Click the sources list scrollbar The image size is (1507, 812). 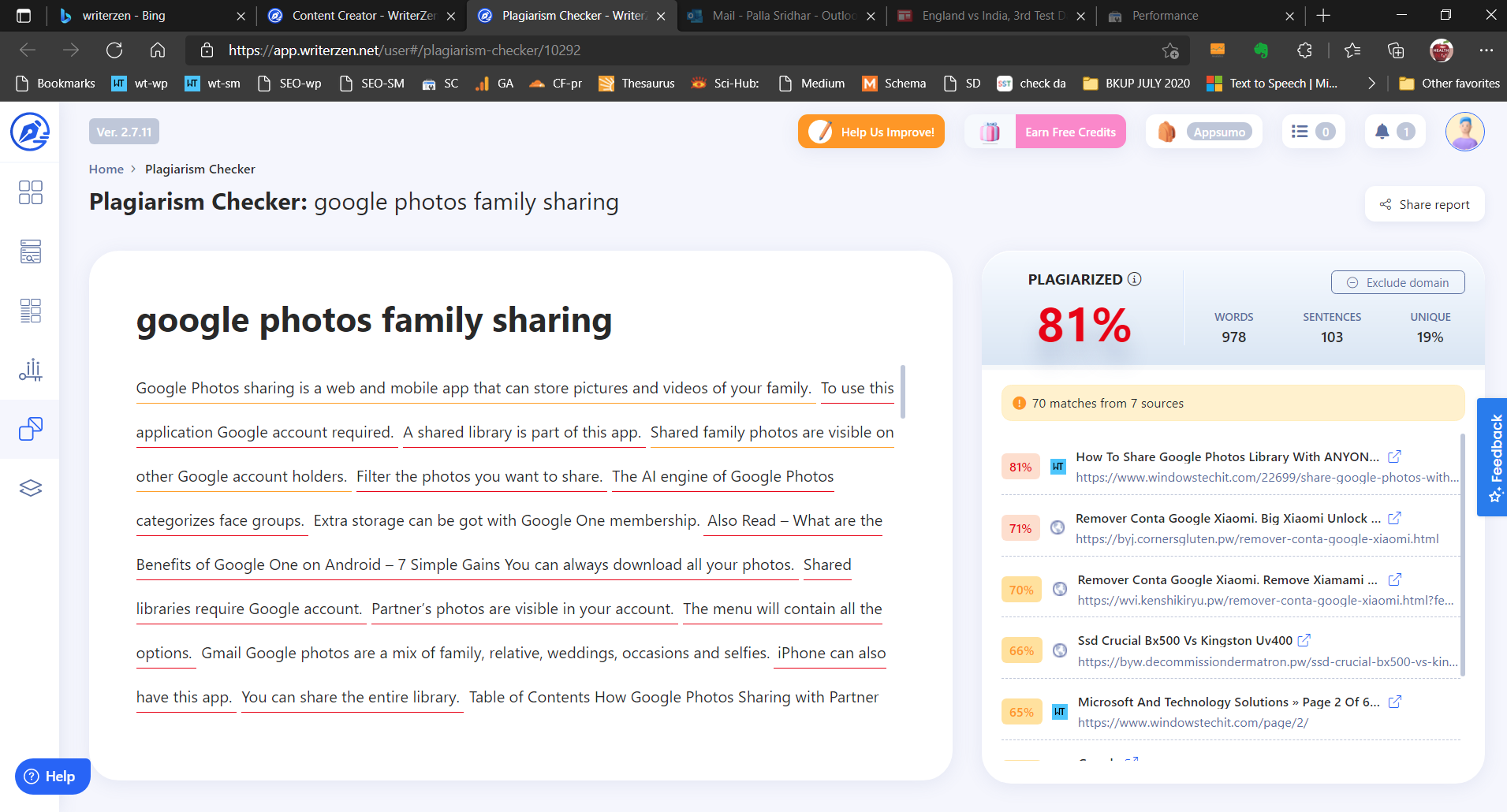pos(1463,552)
